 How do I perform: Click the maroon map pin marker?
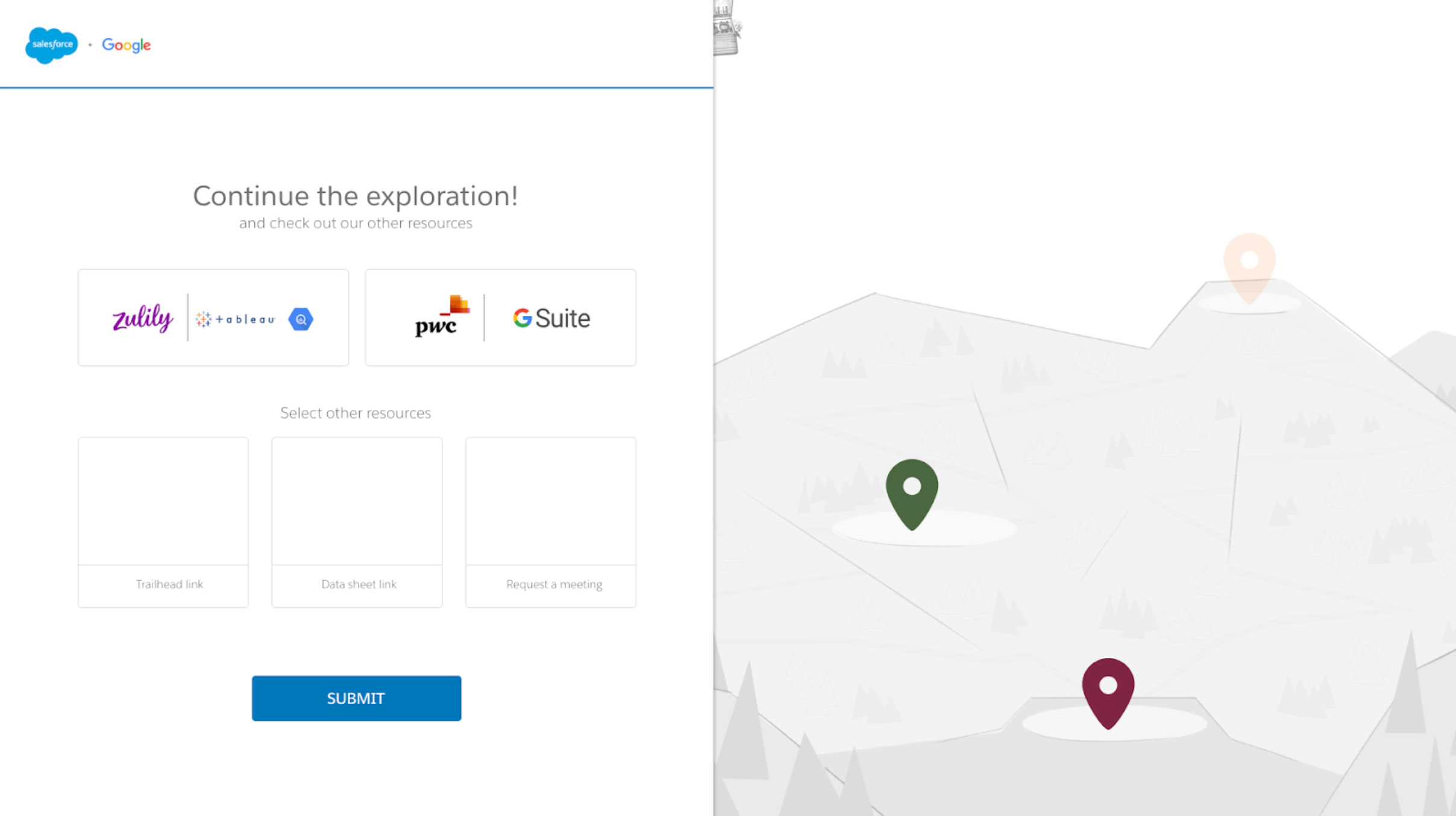coord(1108,693)
